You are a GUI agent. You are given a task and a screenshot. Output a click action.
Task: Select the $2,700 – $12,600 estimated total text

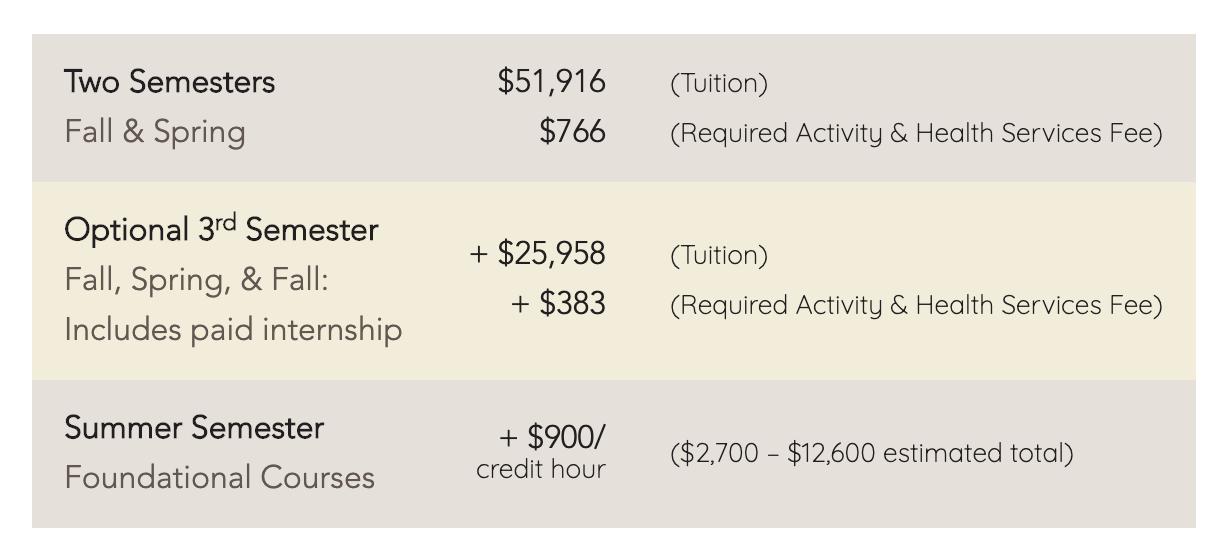pyautogui.click(x=871, y=453)
